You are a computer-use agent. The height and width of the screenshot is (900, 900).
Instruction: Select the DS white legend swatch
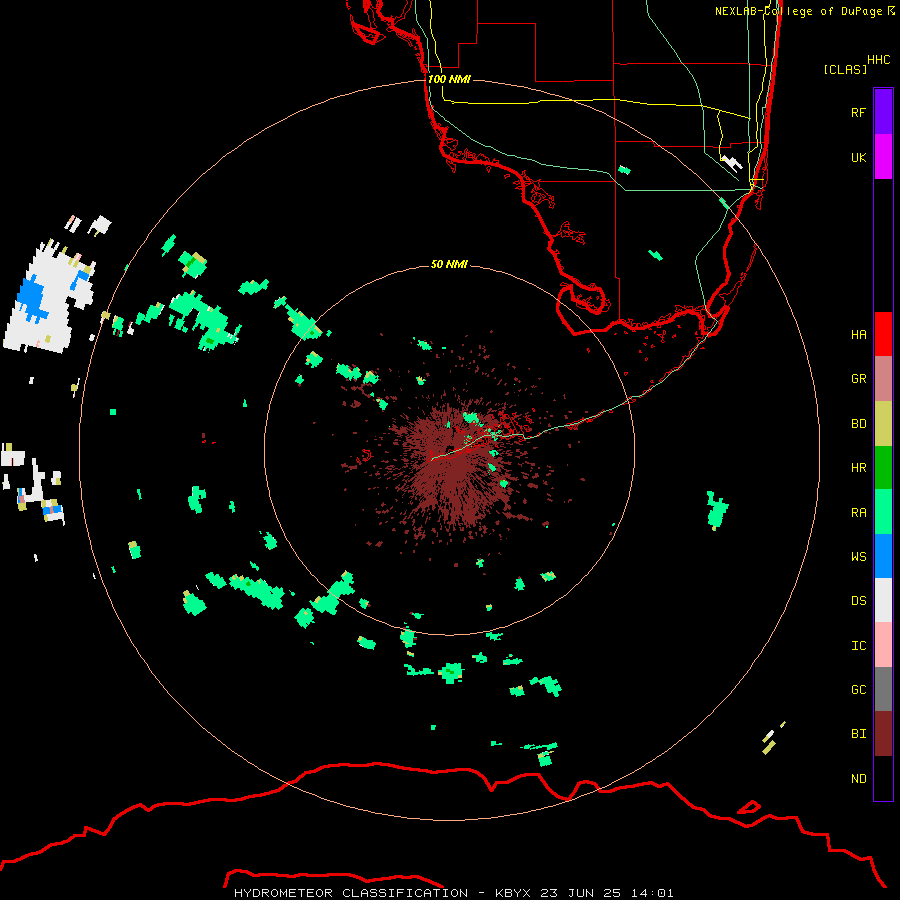883,600
